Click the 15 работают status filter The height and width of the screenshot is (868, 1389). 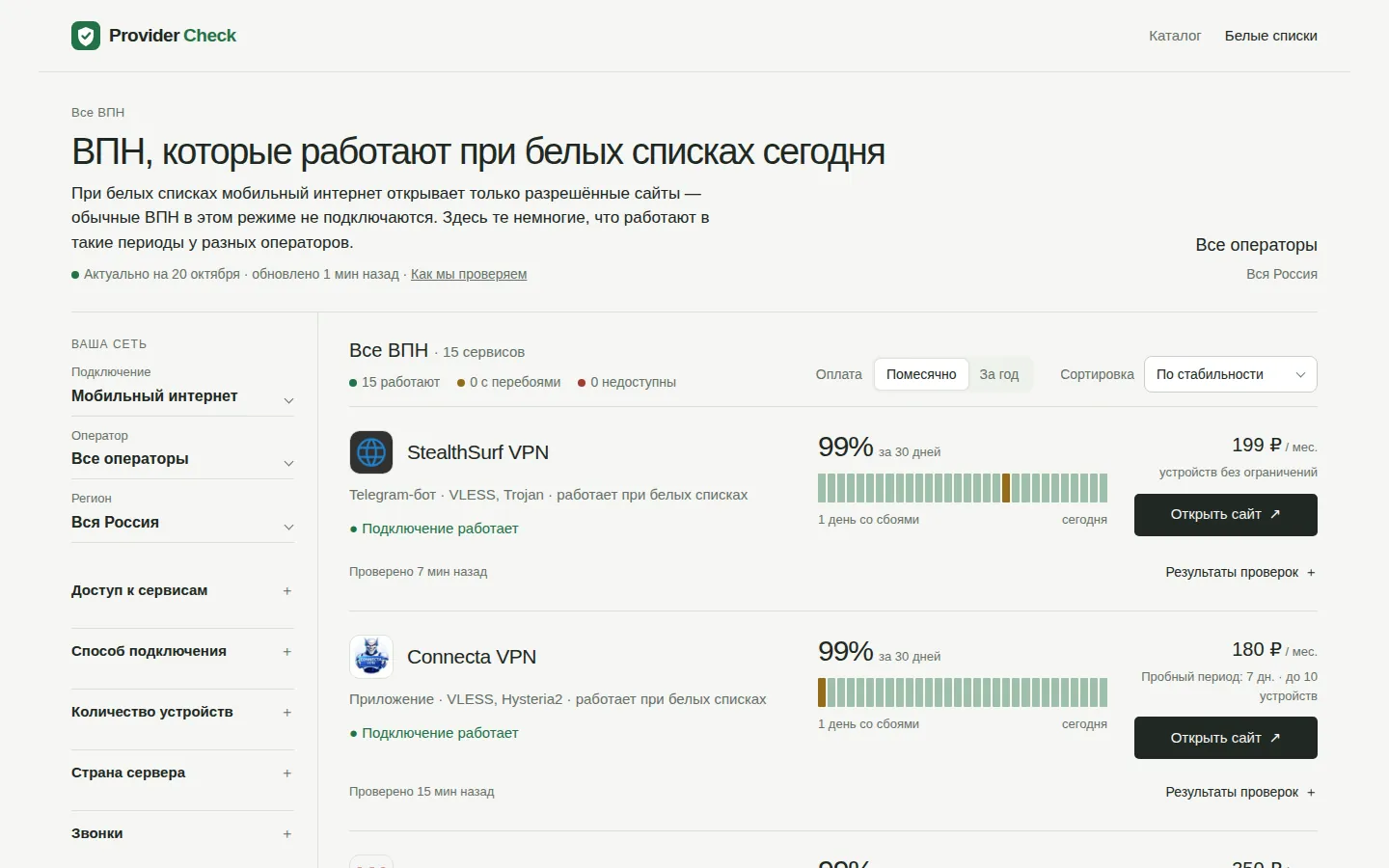click(x=395, y=382)
